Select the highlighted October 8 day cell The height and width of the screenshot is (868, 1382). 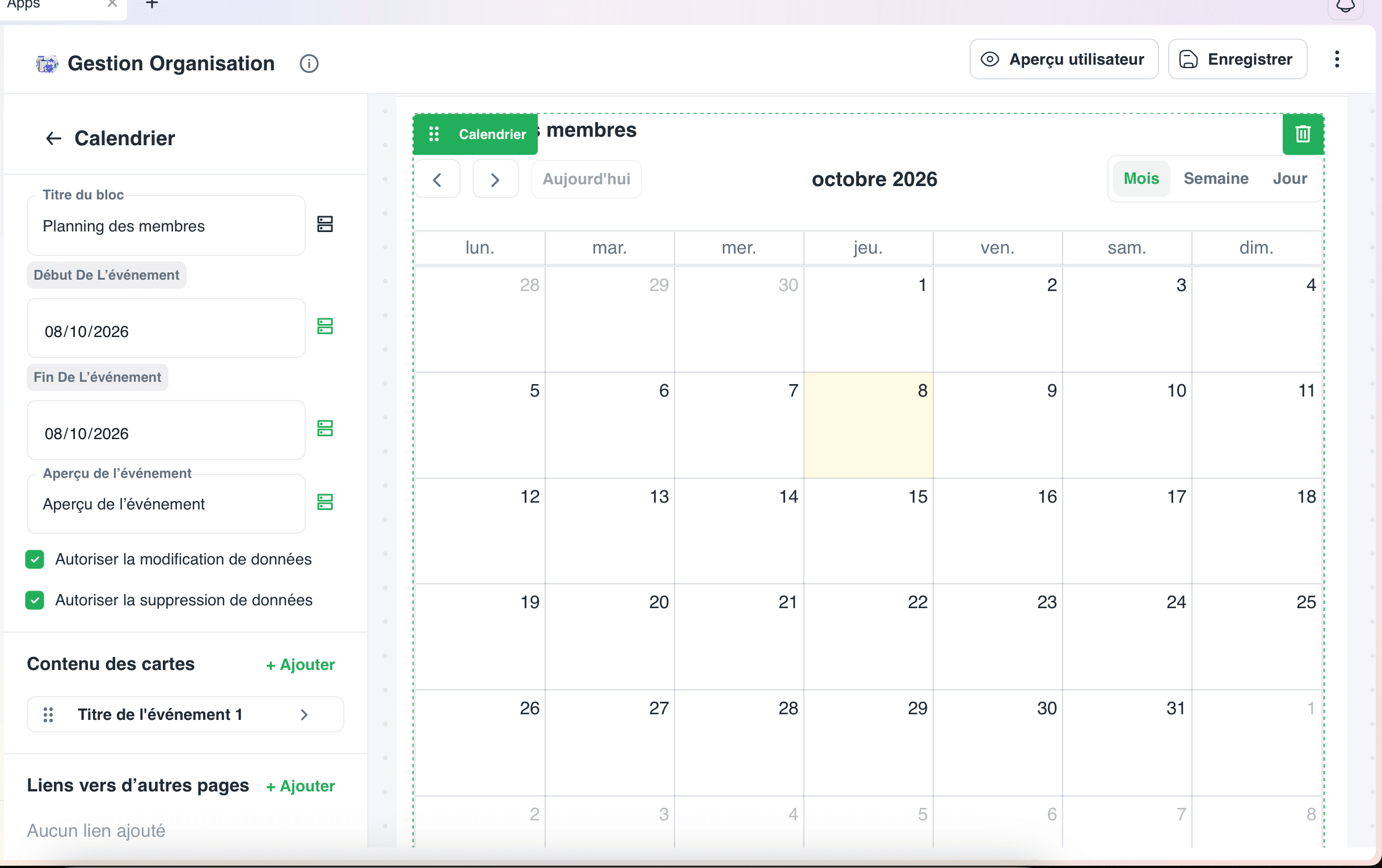click(869, 425)
